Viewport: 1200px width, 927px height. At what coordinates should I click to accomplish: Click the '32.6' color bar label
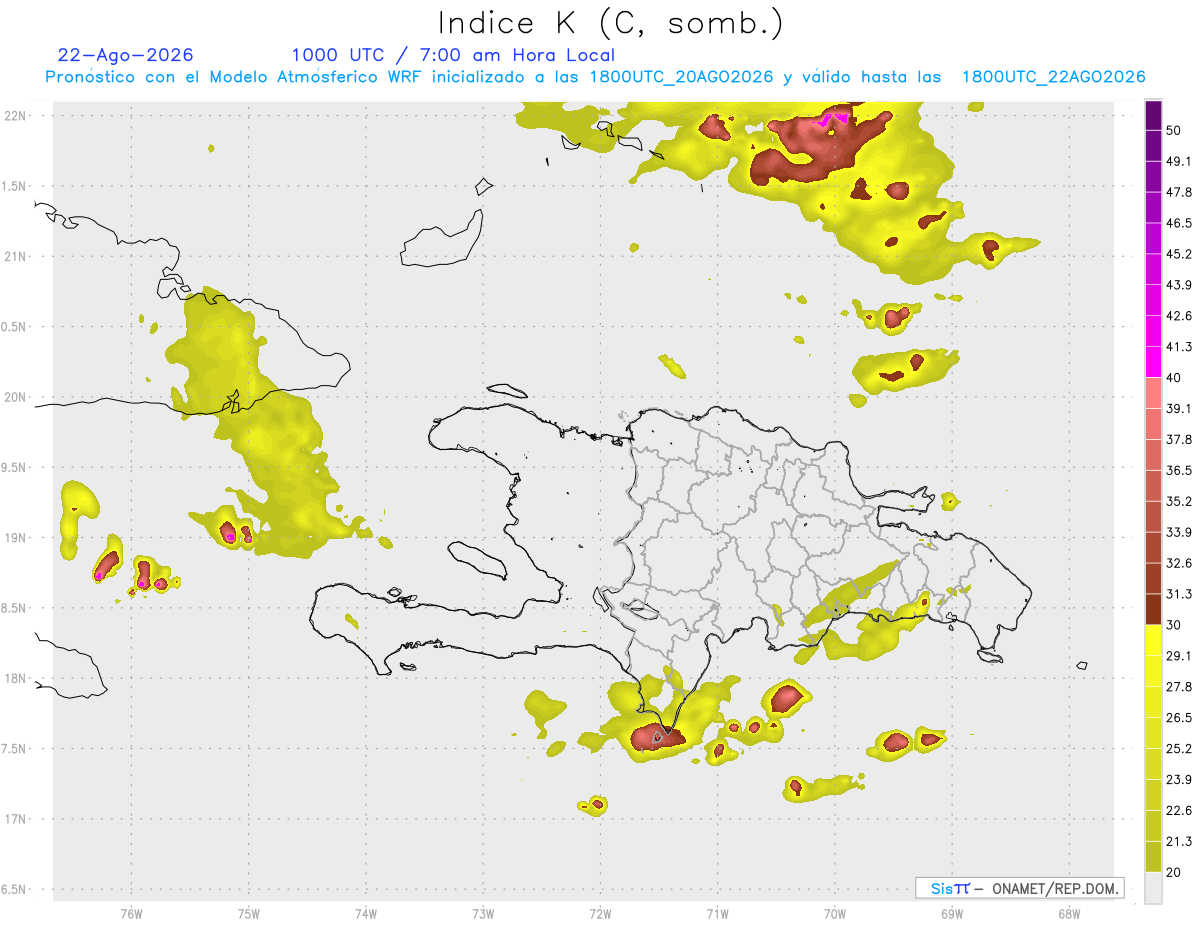coord(1179,563)
